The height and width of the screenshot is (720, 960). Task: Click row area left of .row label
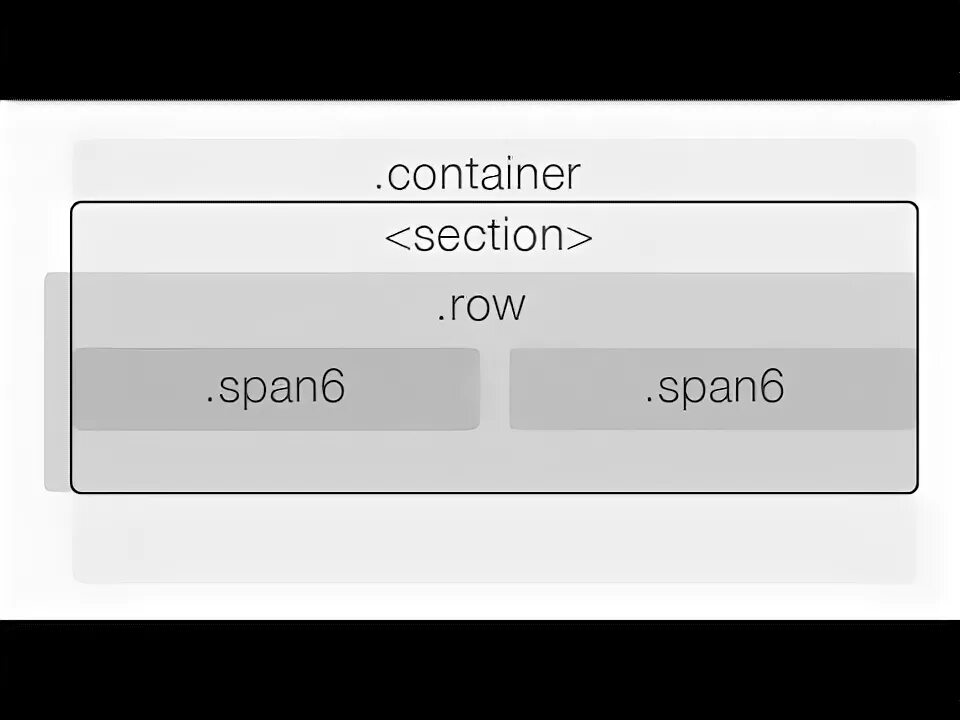coord(250,308)
